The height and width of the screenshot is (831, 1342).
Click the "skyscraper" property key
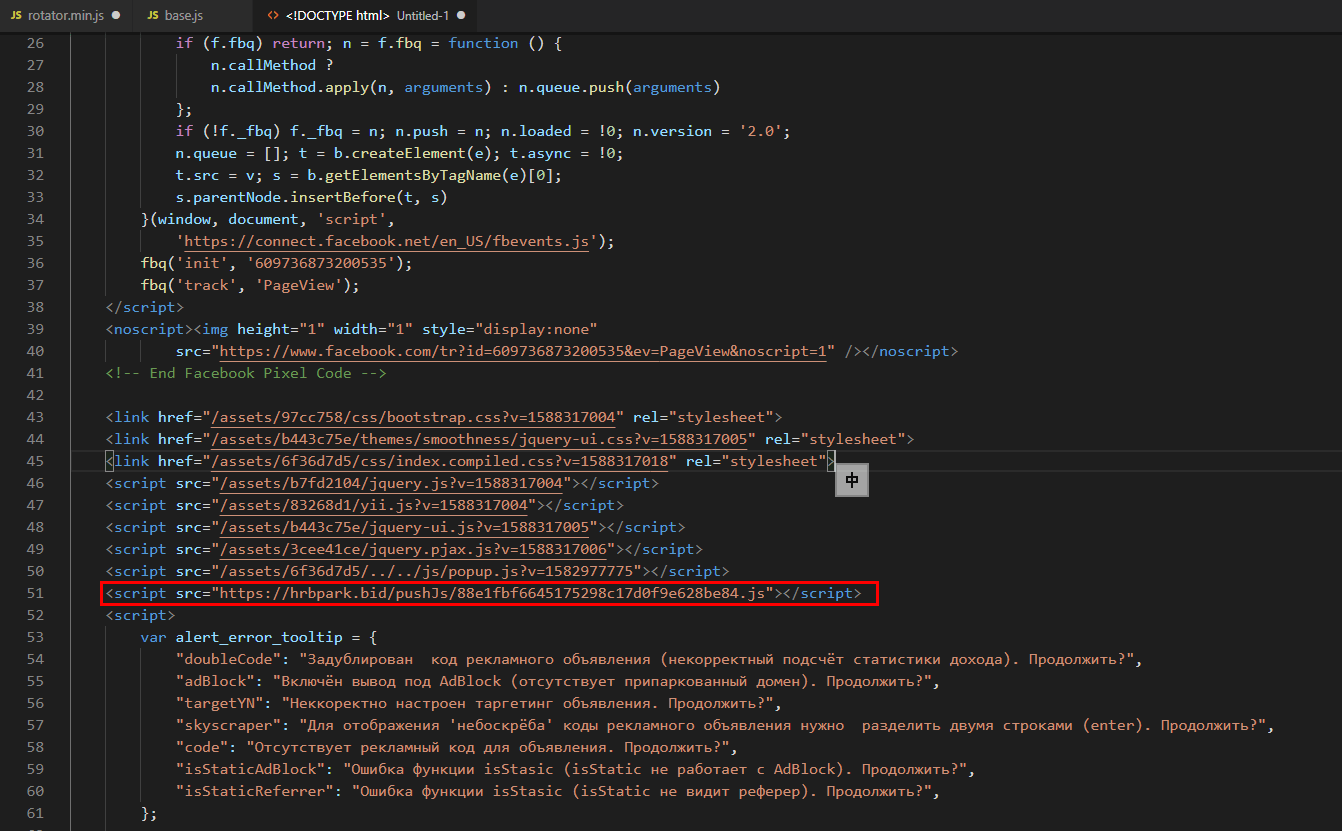(228, 725)
